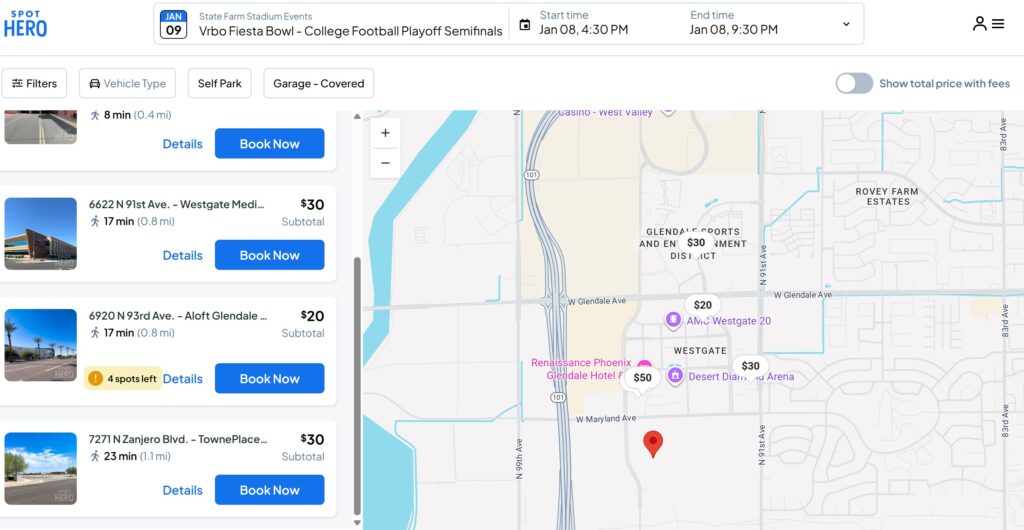Open the Vehicle Type dropdown
Screen dimensions: 1024x530
point(127,84)
